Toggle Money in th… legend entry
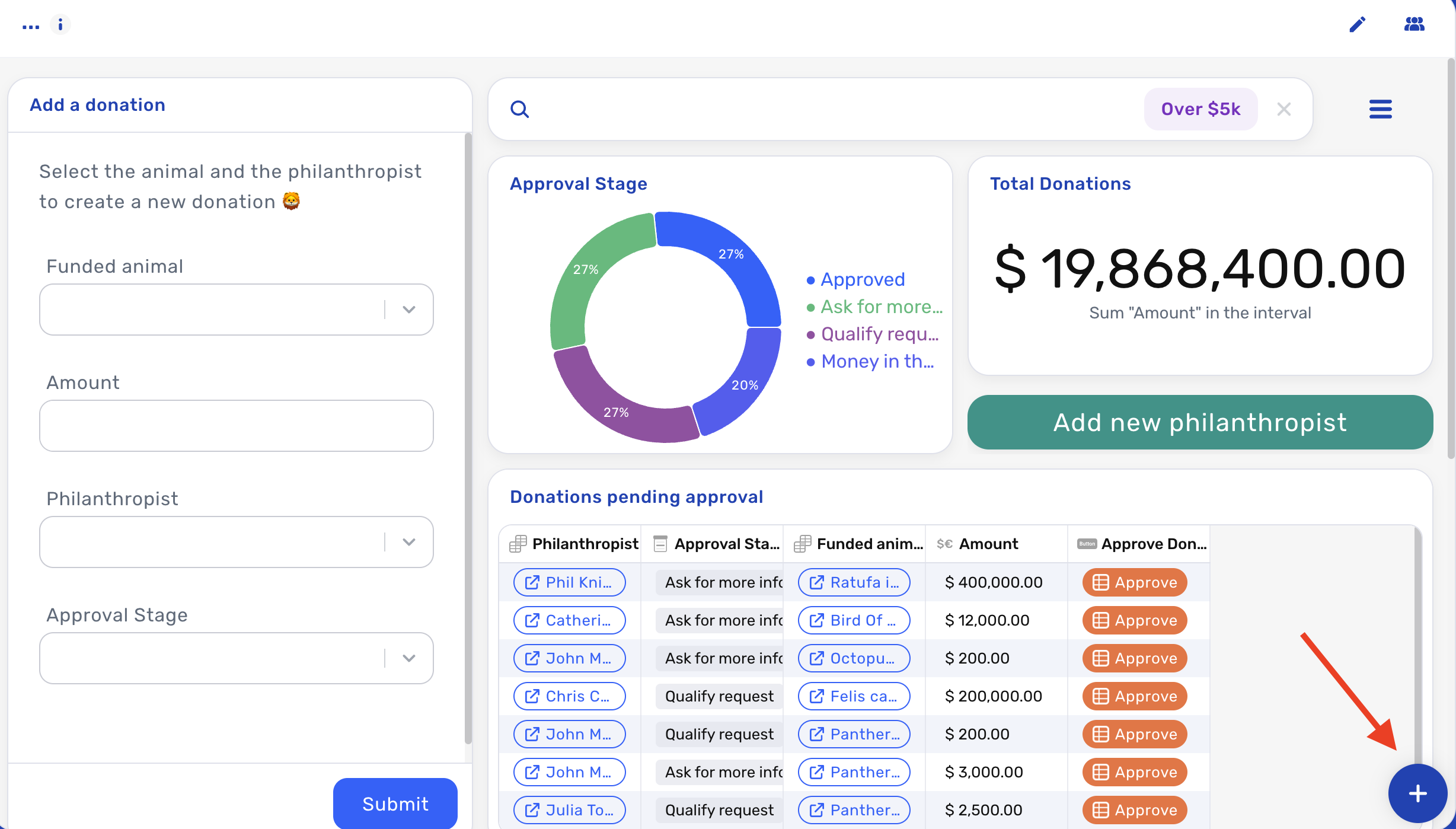The image size is (1456, 829). tap(870, 361)
